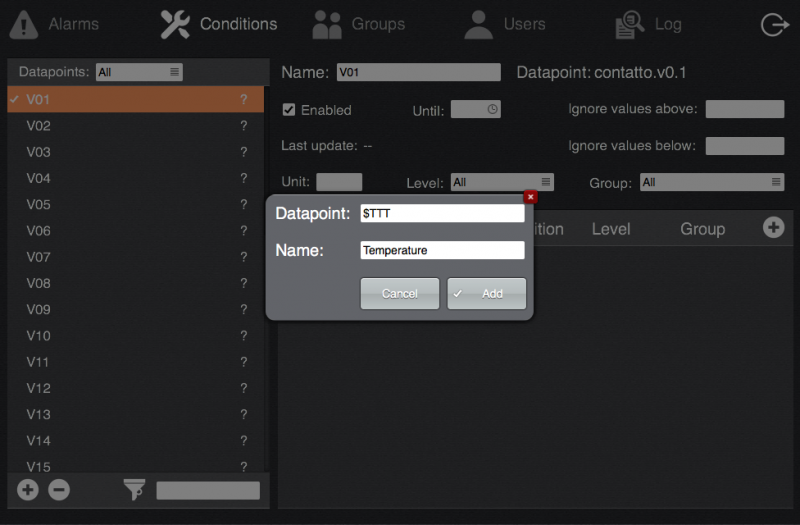Click the Log magnifier document icon
Viewport: 800px width, 525px height.
point(630,24)
